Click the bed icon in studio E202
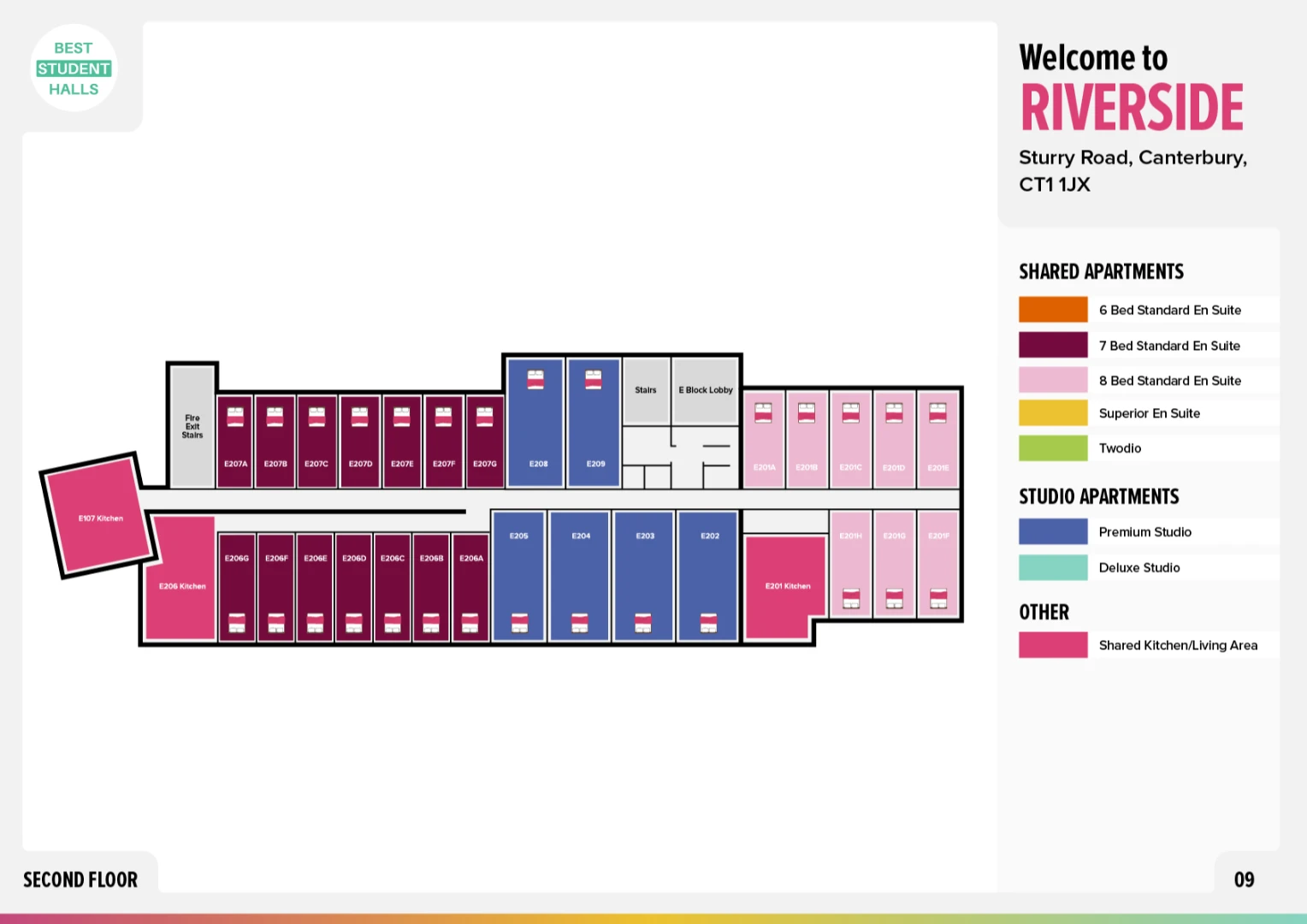 click(x=708, y=623)
